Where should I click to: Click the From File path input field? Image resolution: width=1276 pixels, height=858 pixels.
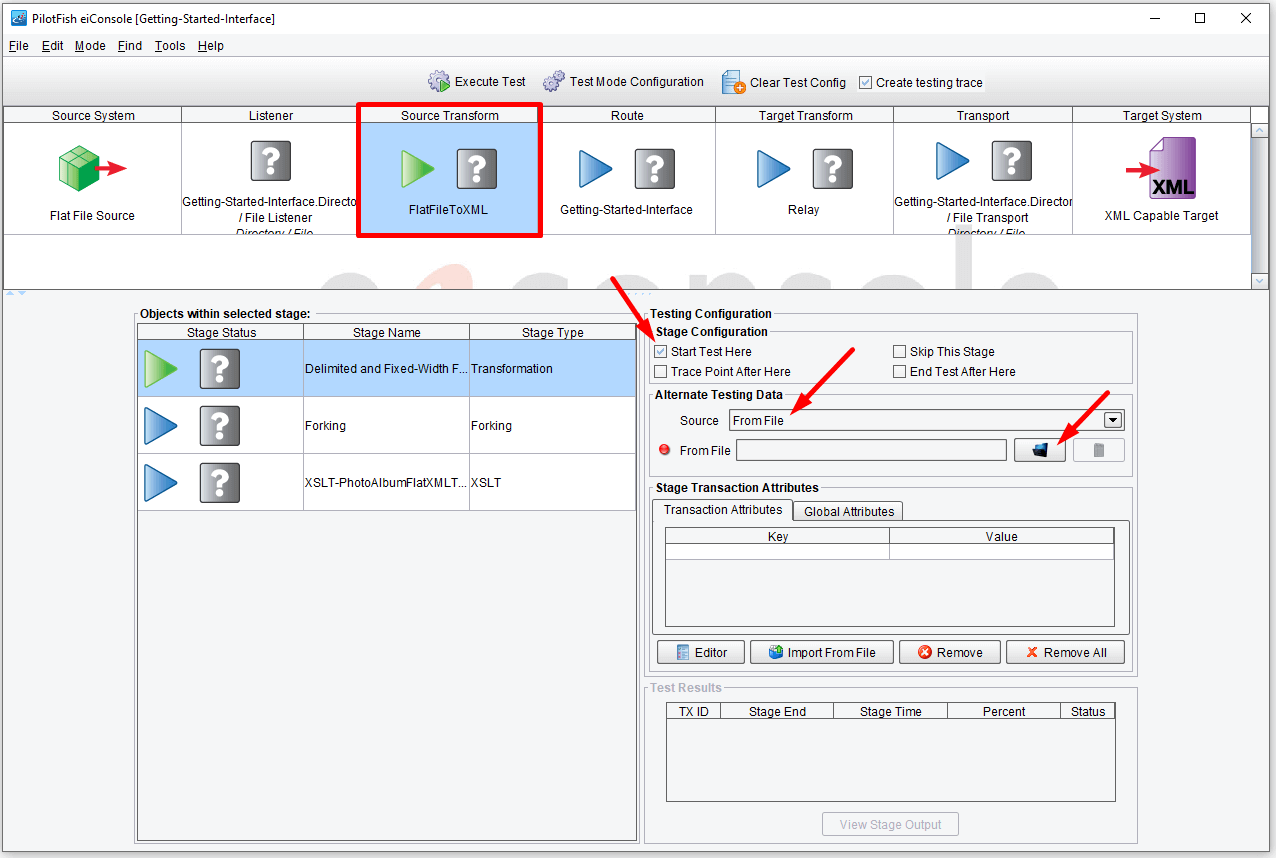(x=871, y=450)
